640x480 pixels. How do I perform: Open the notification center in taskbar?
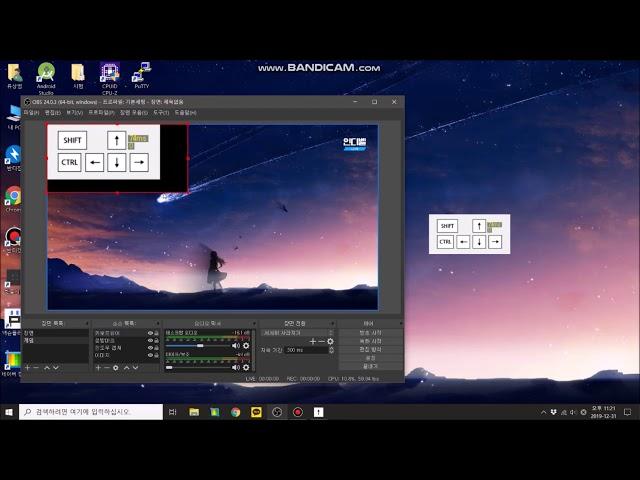pyautogui.click(x=627, y=412)
